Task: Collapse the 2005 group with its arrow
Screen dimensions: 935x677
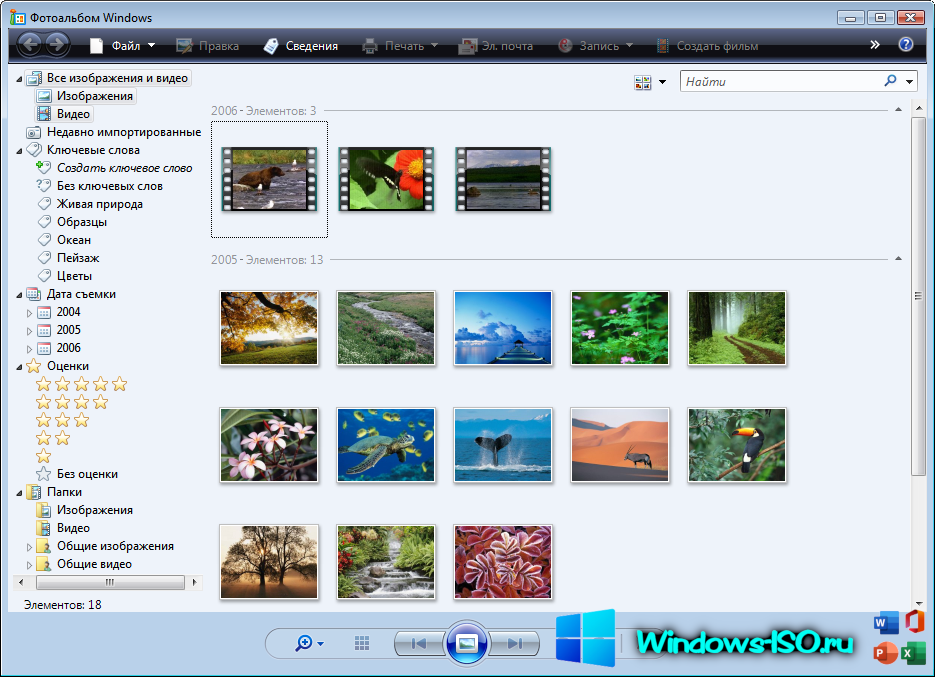Action: point(898,259)
